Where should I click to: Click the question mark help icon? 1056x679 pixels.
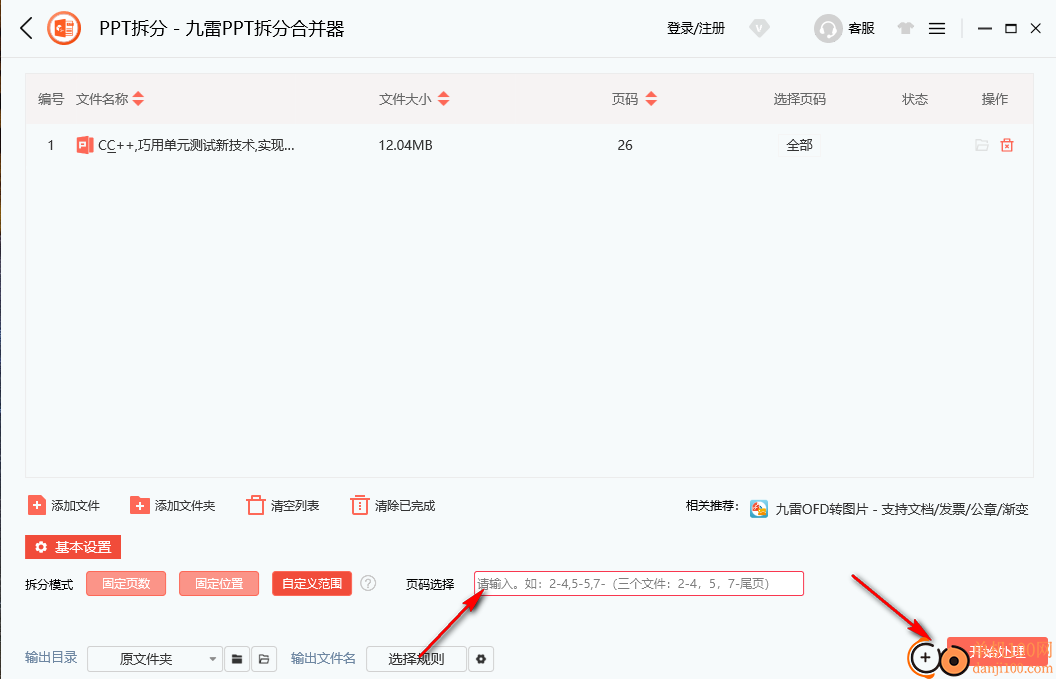pyautogui.click(x=368, y=583)
